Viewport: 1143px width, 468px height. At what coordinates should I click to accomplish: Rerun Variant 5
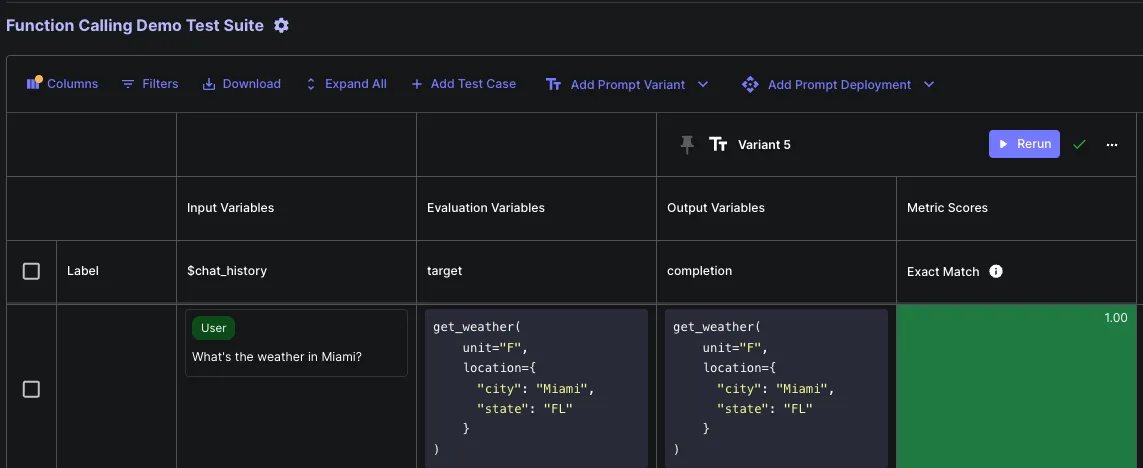click(1024, 144)
